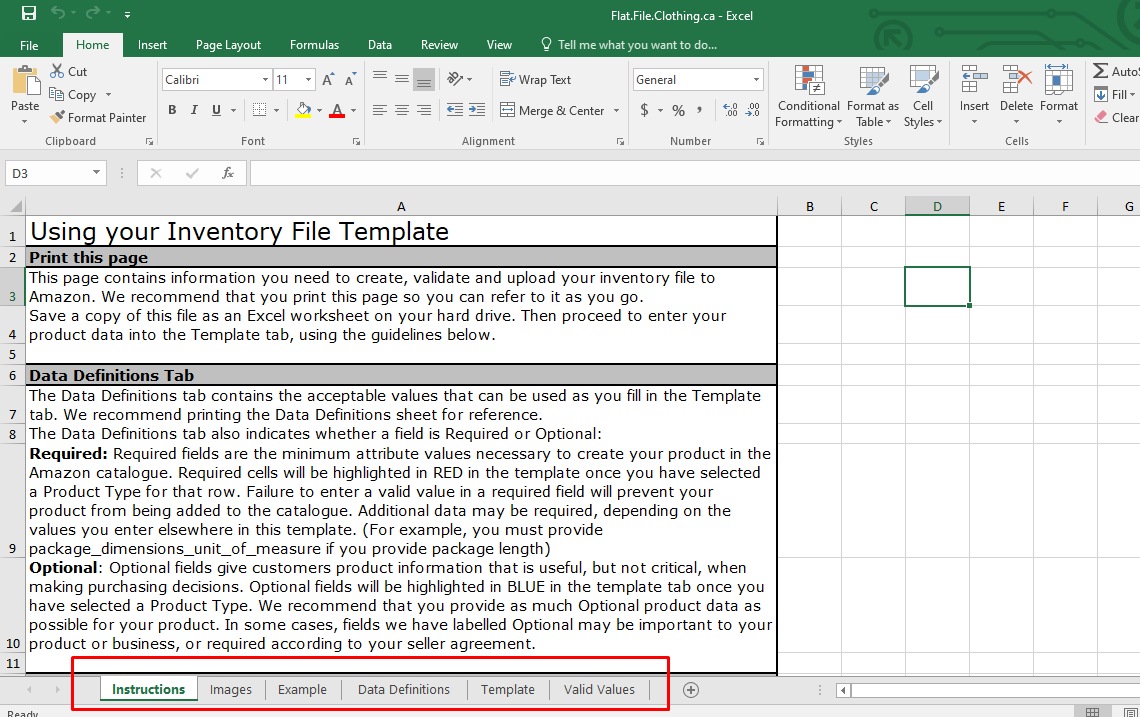Add a new sheet with plus icon
The height and width of the screenshot is (717, 1140).
coord(690,689)
